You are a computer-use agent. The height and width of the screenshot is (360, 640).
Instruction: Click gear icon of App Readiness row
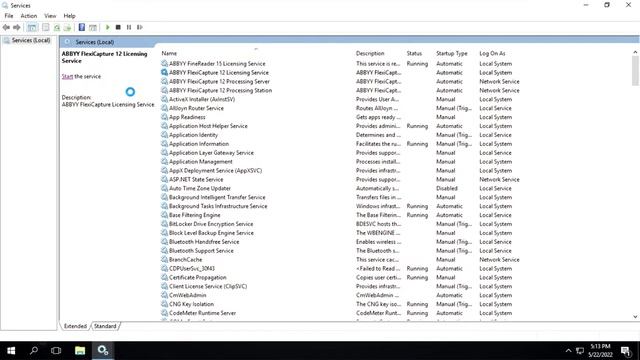pyautogui.click(x=164, y=117)
